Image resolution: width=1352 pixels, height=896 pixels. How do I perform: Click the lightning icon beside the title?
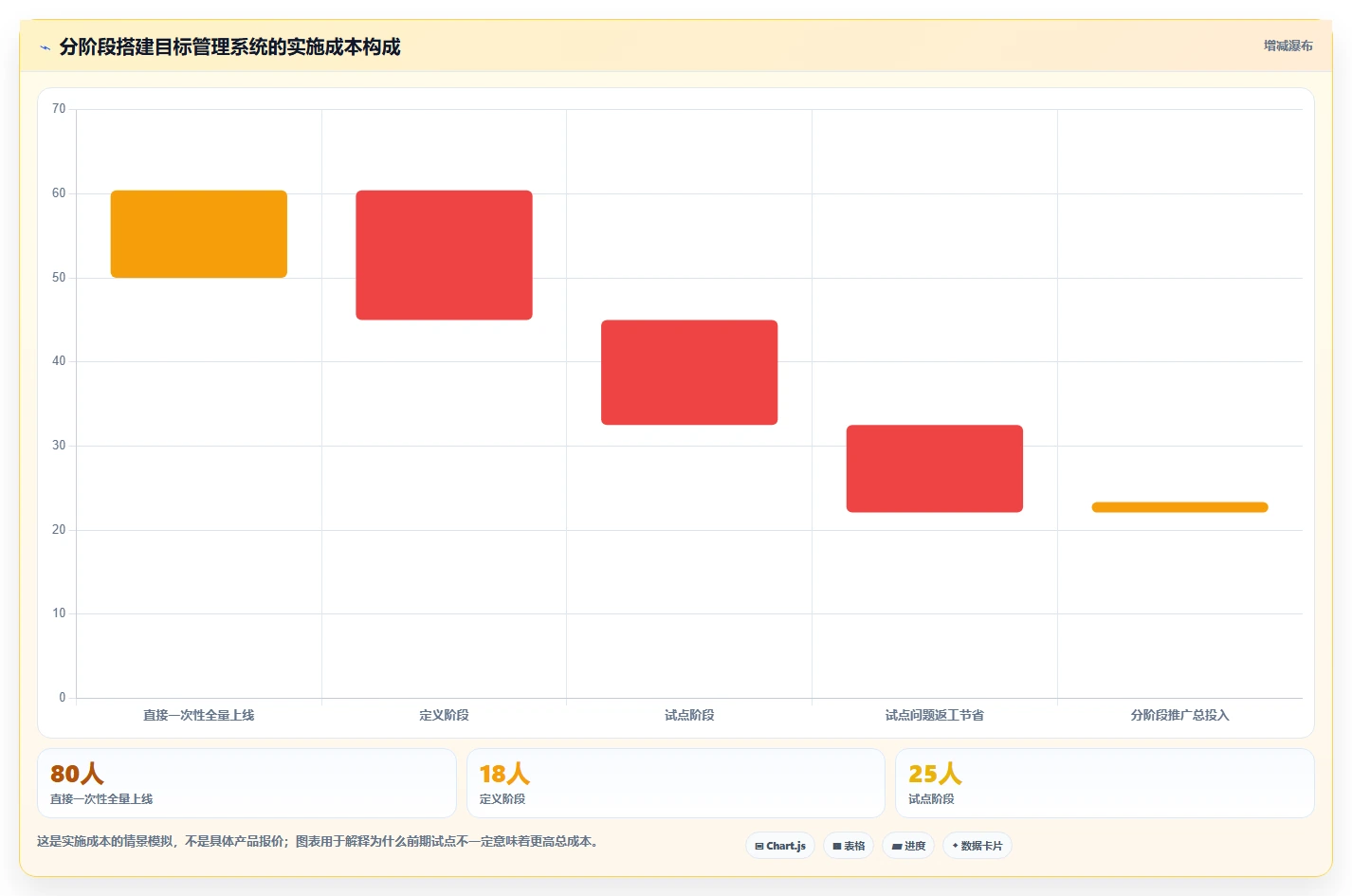point(45,47)
